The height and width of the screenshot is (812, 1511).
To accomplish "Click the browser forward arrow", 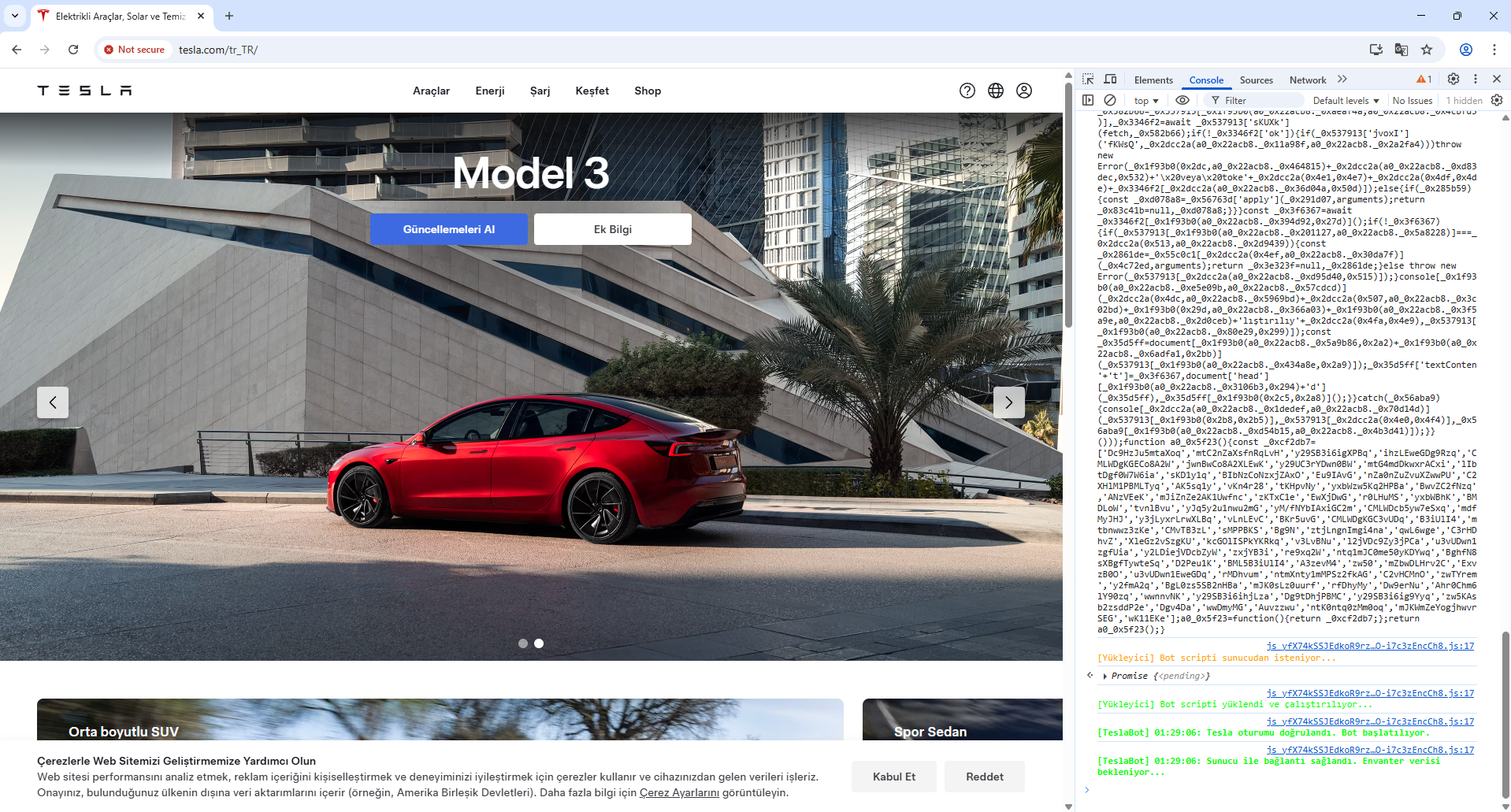I will pyautogui.click(x=45, y=50).
